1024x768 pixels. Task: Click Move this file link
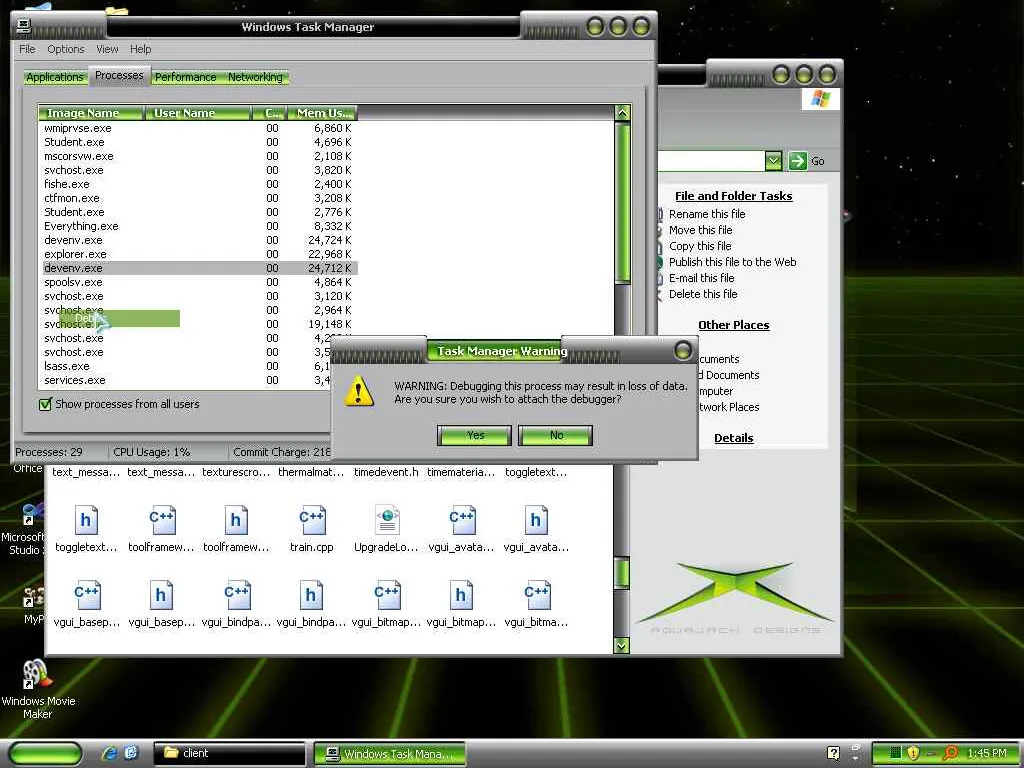(x=700, y=230)
